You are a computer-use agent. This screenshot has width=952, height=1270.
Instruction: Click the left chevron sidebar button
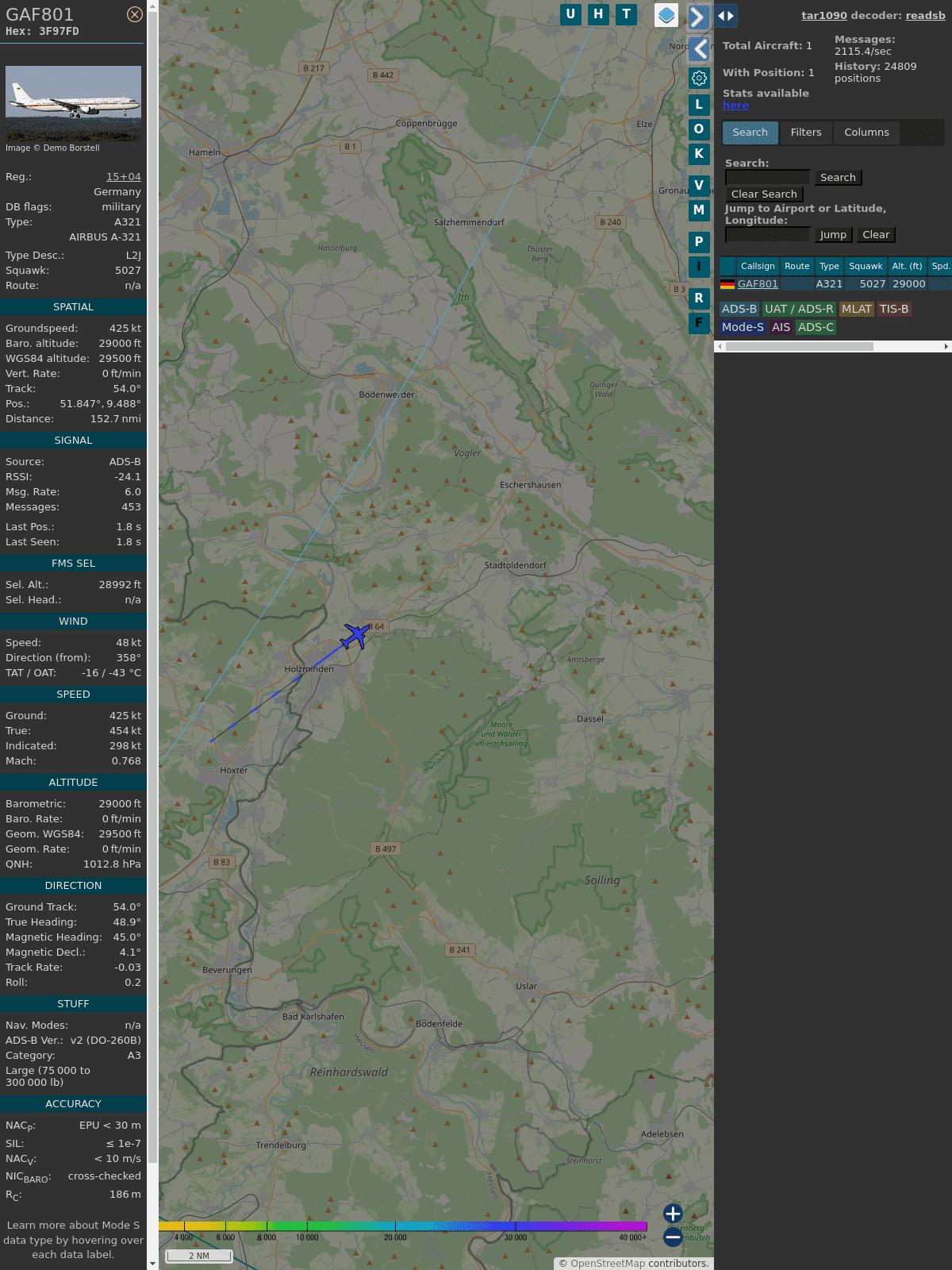click(x=698, y=49)
